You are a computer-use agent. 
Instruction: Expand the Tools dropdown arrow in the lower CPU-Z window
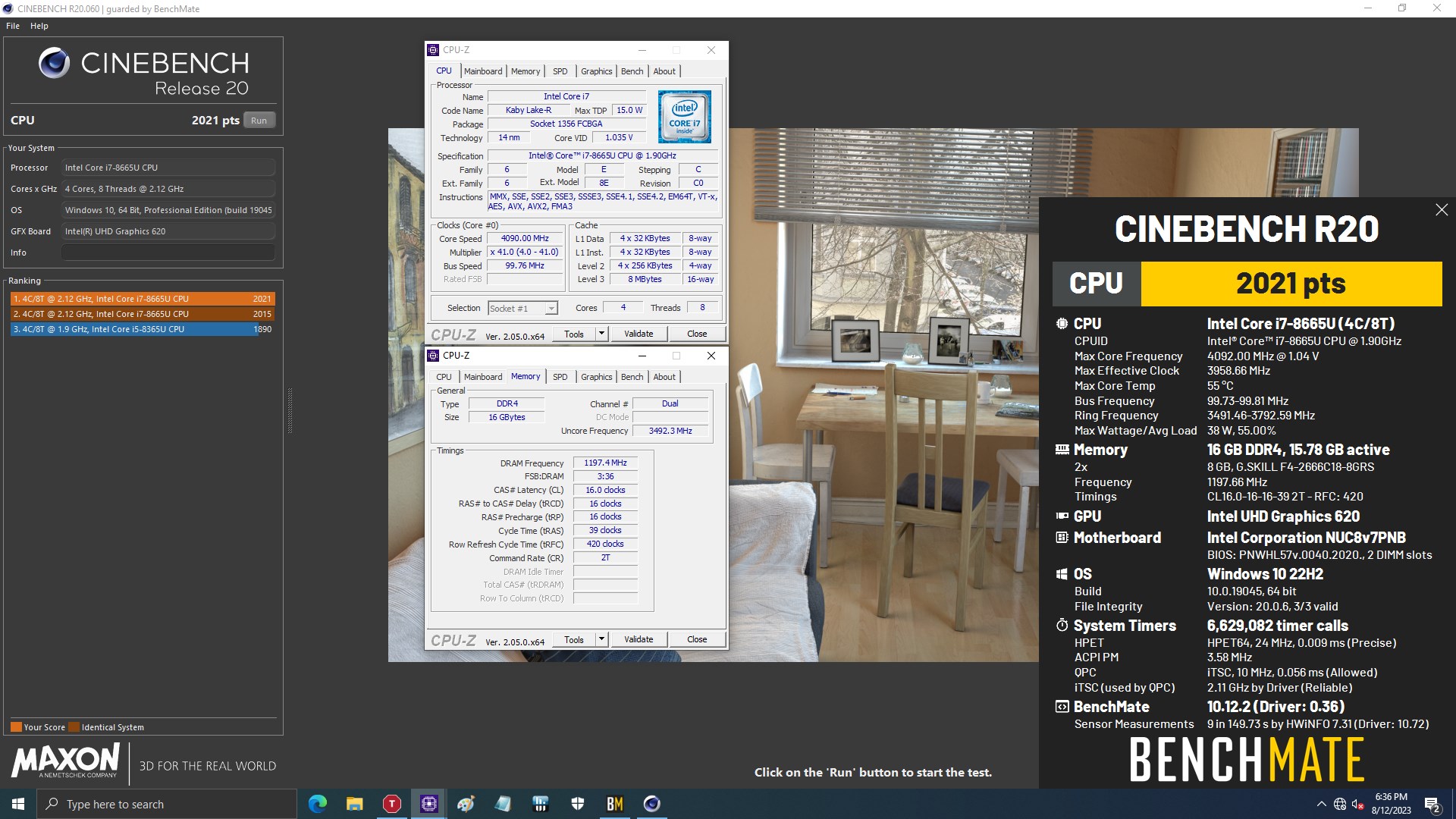click(x=601, y=639)
